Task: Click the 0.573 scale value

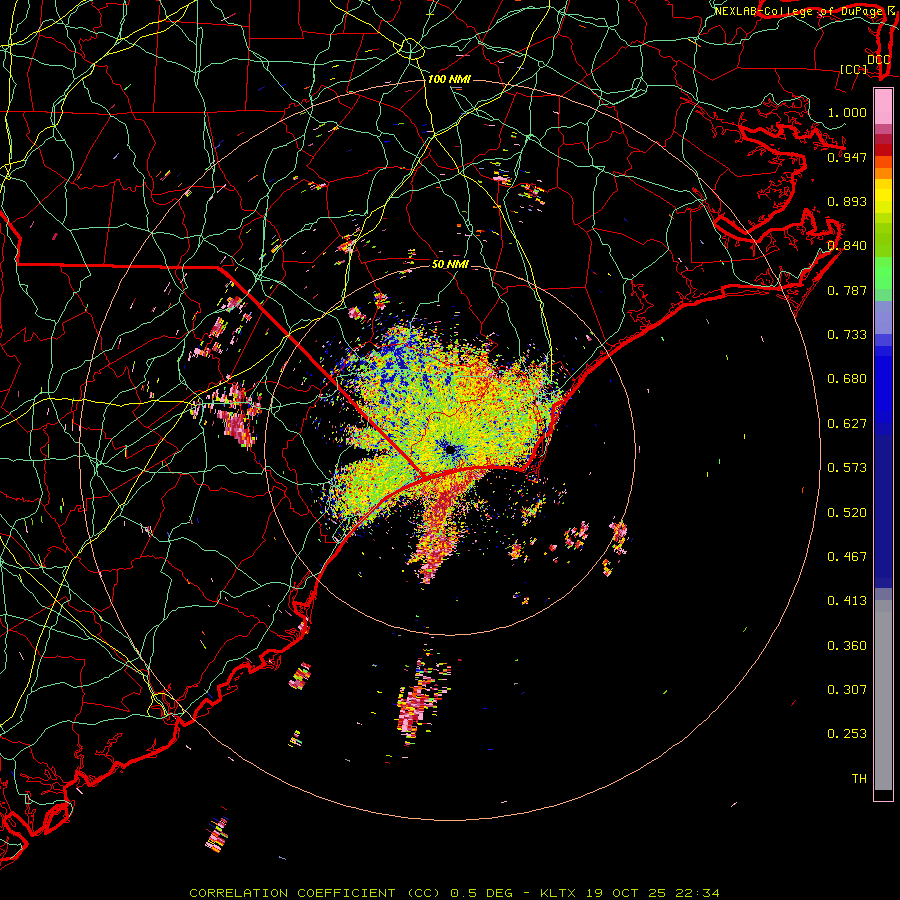Action: pyautogui.click(x=847, y=468)
